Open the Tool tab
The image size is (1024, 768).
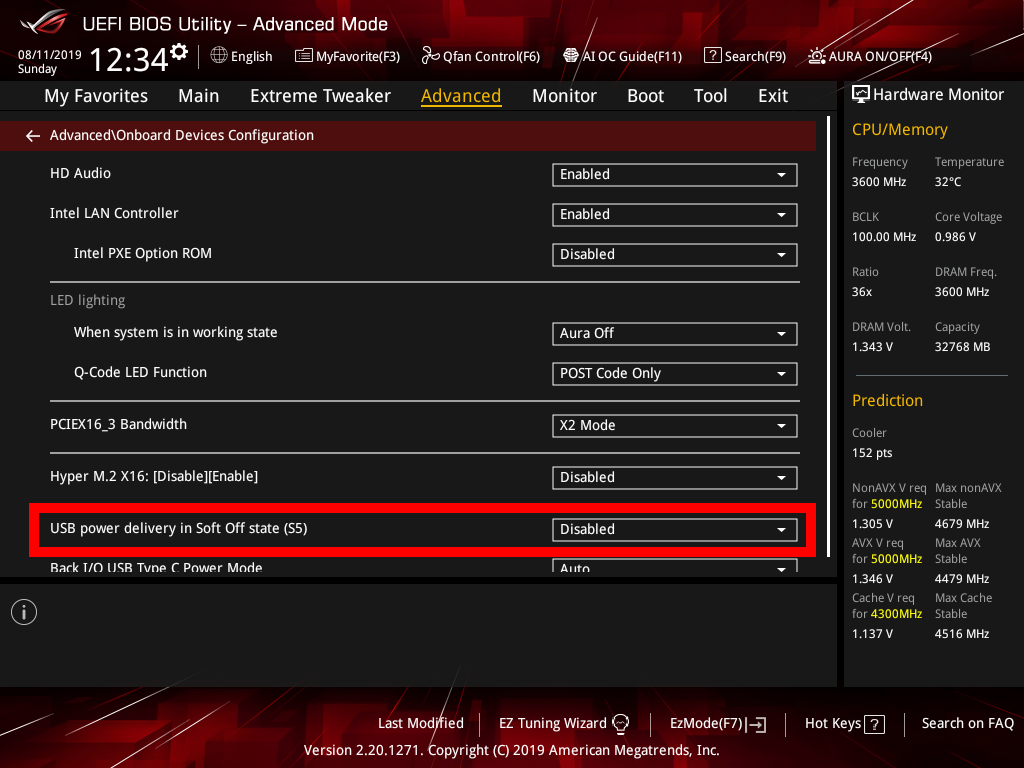point(711,96)
